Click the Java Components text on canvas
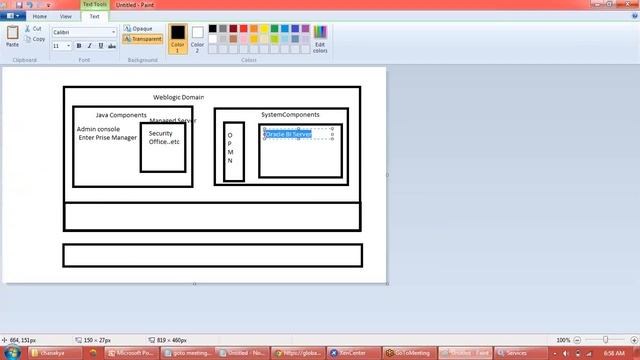This screenshot has height=360, width=640. pos(121,115)
